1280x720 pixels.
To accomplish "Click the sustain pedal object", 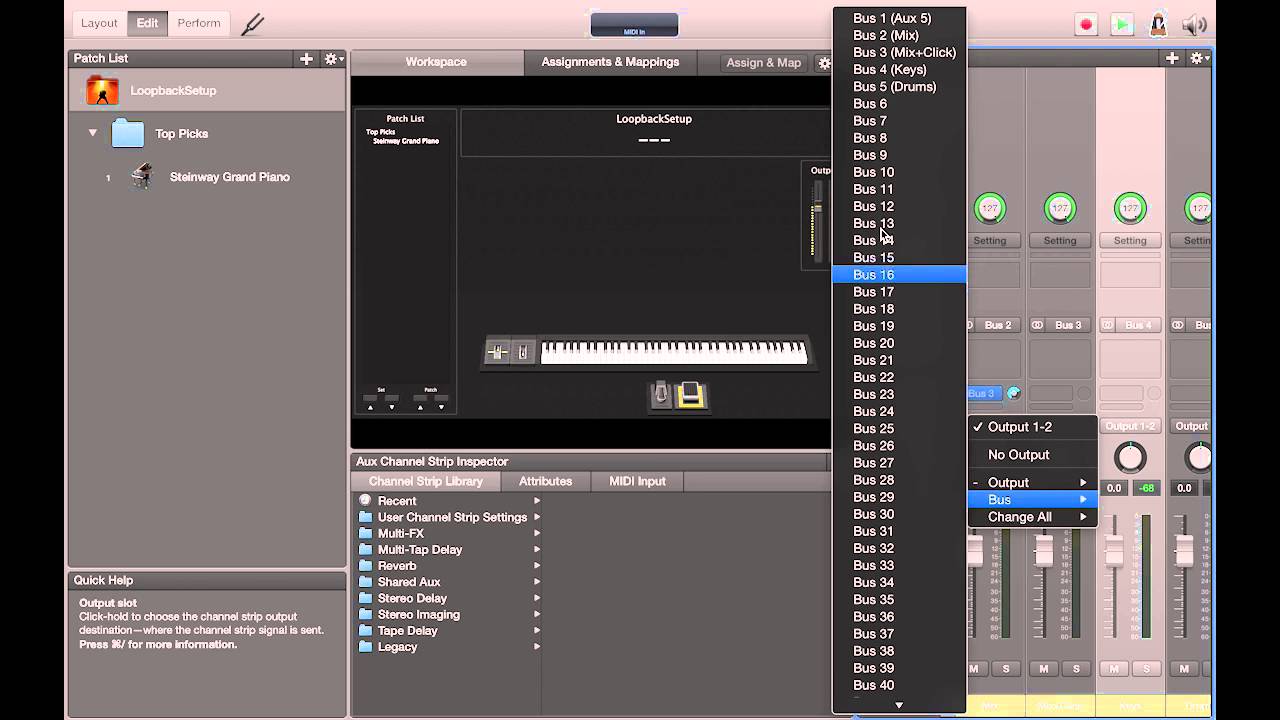I will [660, 396].
